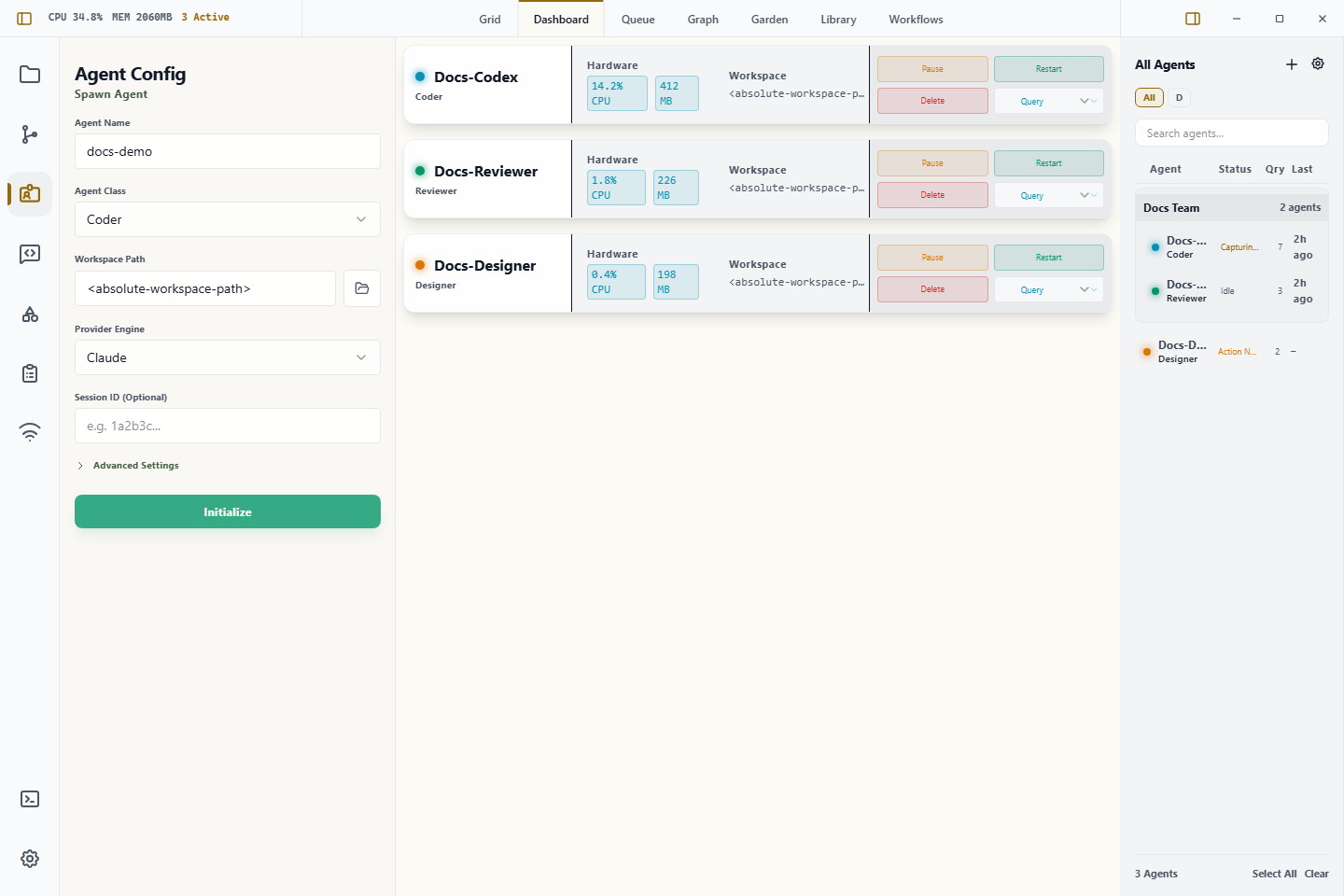Collapse the Docs Team group
Image resolution: width=1344 pixels, height=896 pixels.
[x=1232, y=208]
